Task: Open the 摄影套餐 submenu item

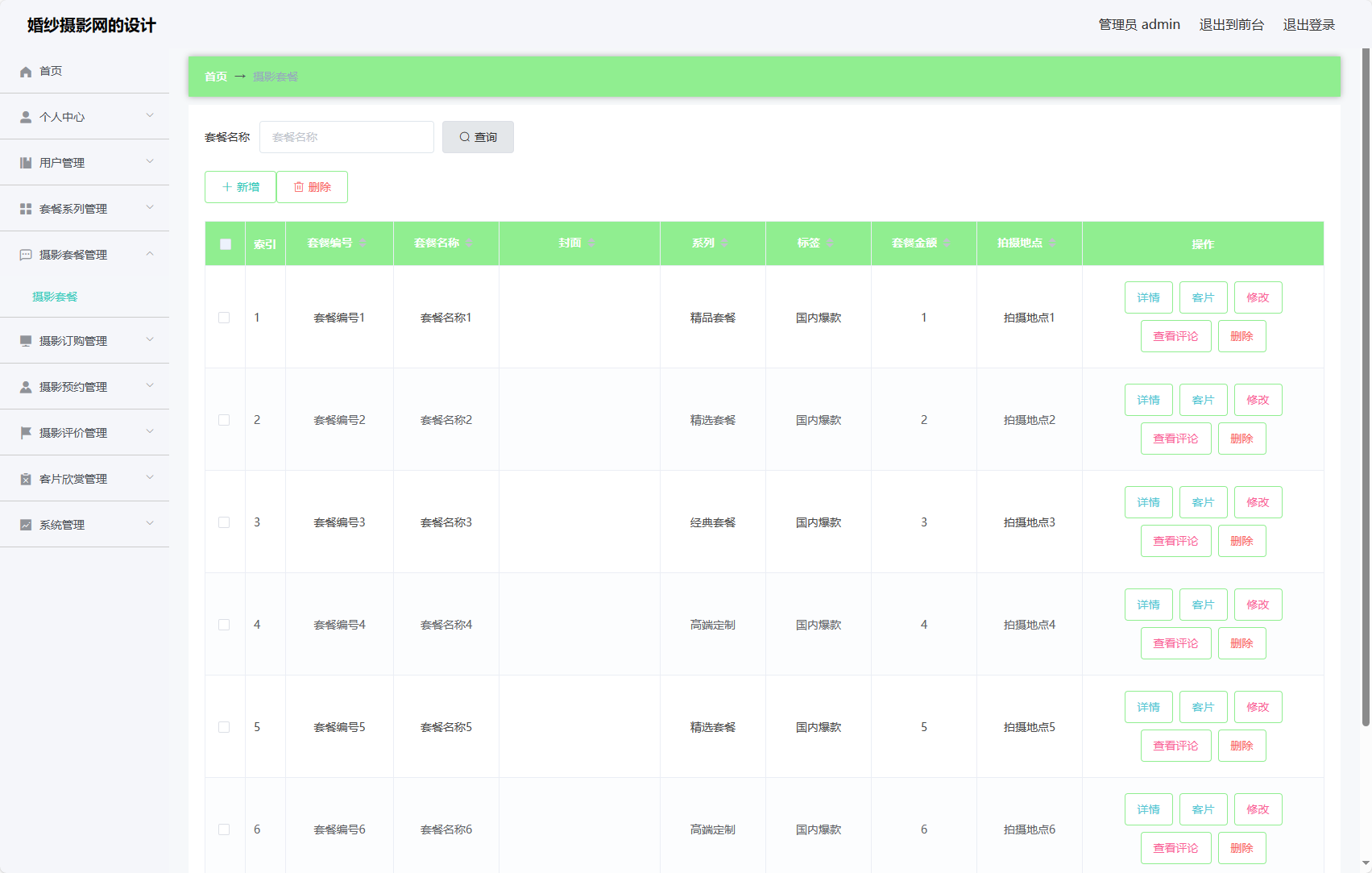Action: point(55,297)
